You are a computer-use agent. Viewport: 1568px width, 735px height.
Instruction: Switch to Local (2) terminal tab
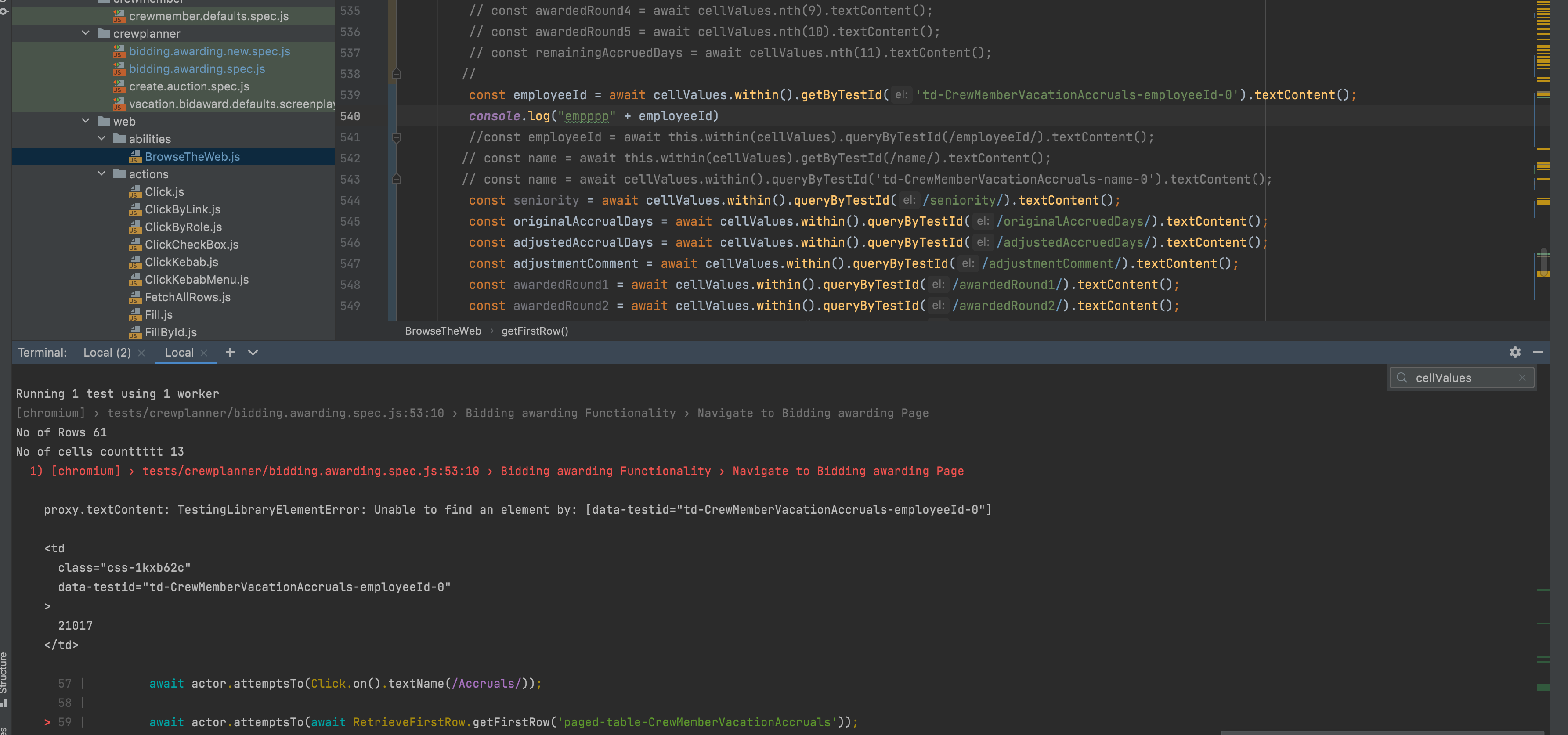[x=107, y=352]
